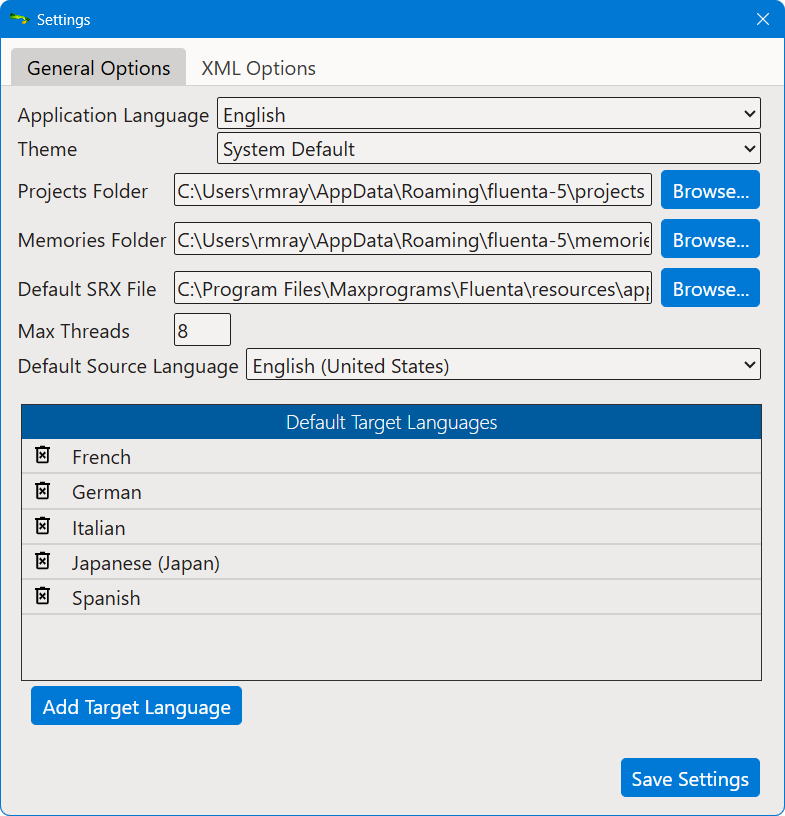Click the Default SRX File label
The height and width of the screenshot is (816, 785).
87,289
